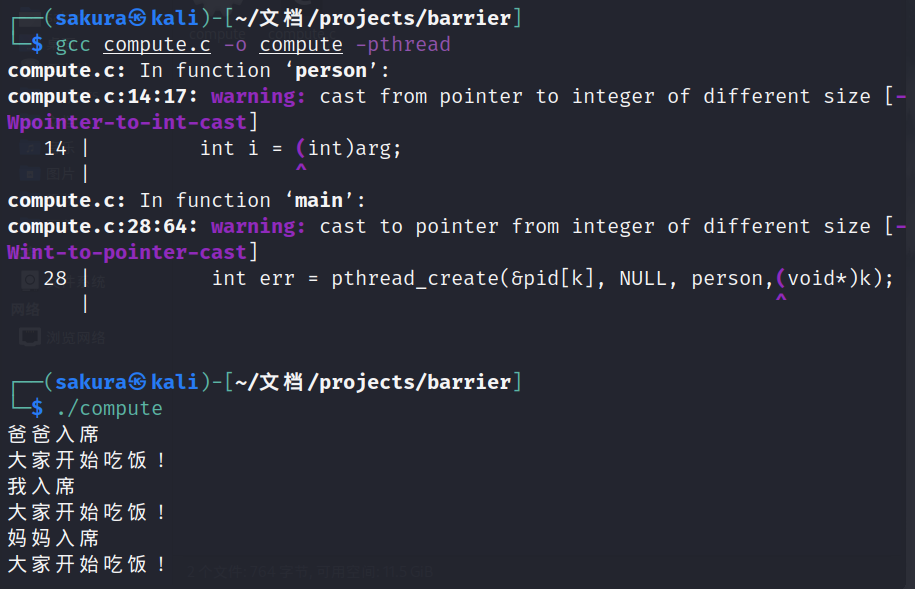915x589 pixels.
Task: Click the Browse Network (浏览网络) icon
Action: (x=31, y=337)
